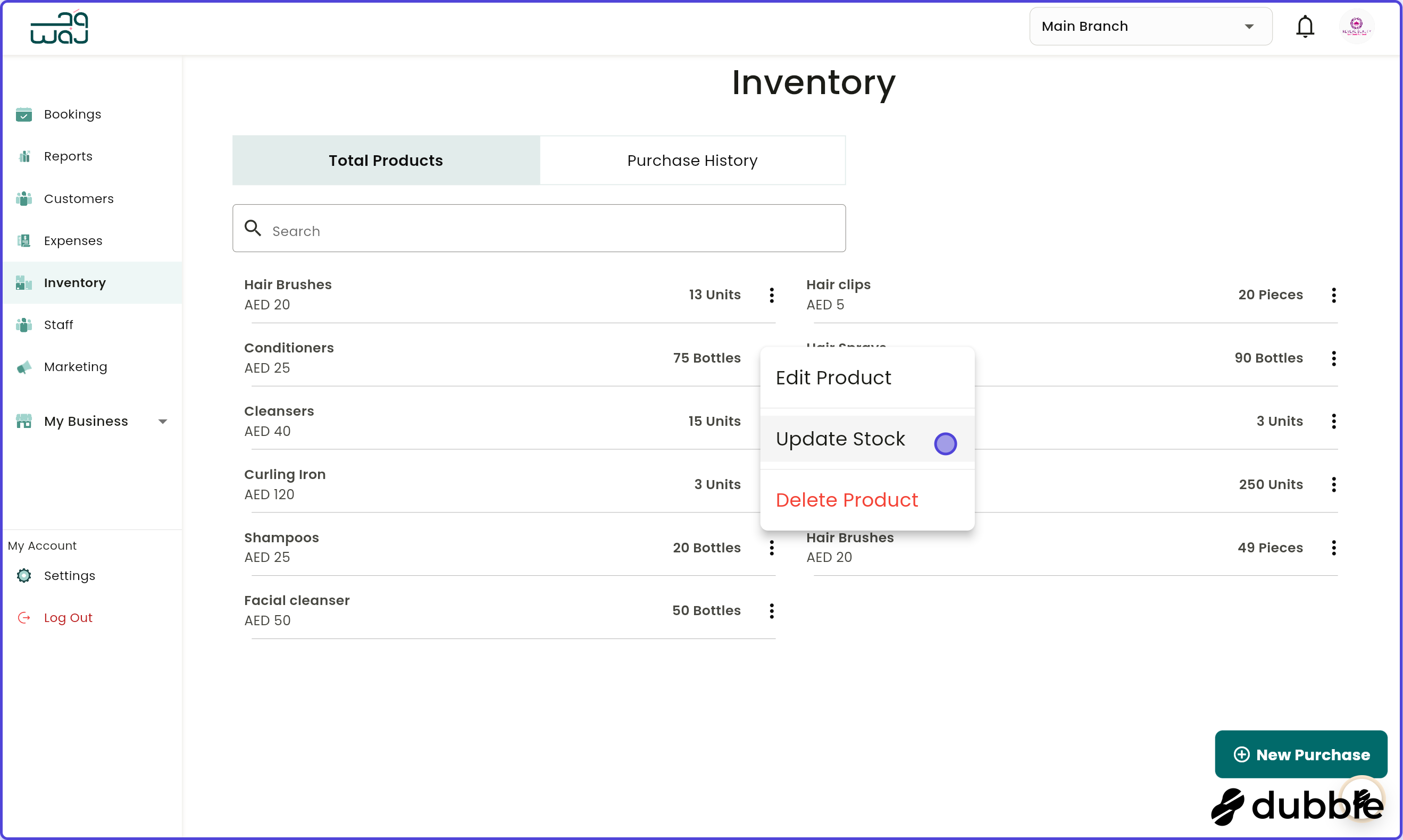The height and width of the screenshot is (840, 1403).
Task: Choose Edit Product from the menu
Action: point(833,377)
